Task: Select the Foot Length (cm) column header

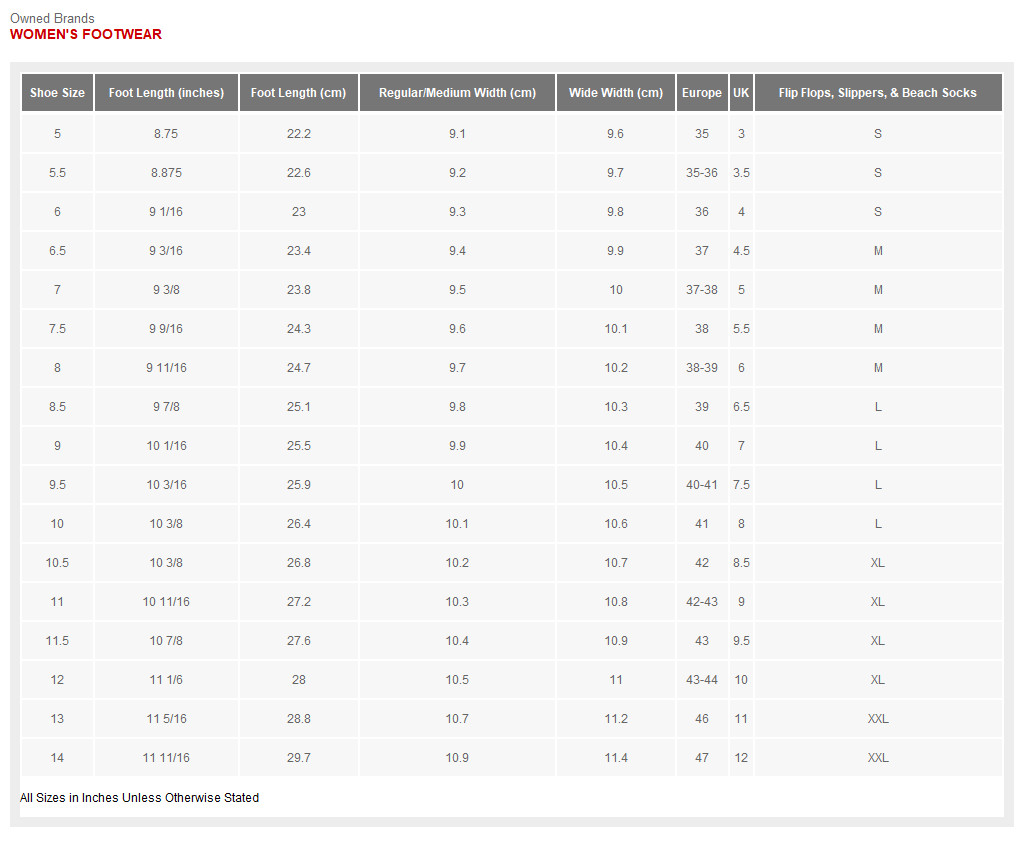Action: pos(298,93)
